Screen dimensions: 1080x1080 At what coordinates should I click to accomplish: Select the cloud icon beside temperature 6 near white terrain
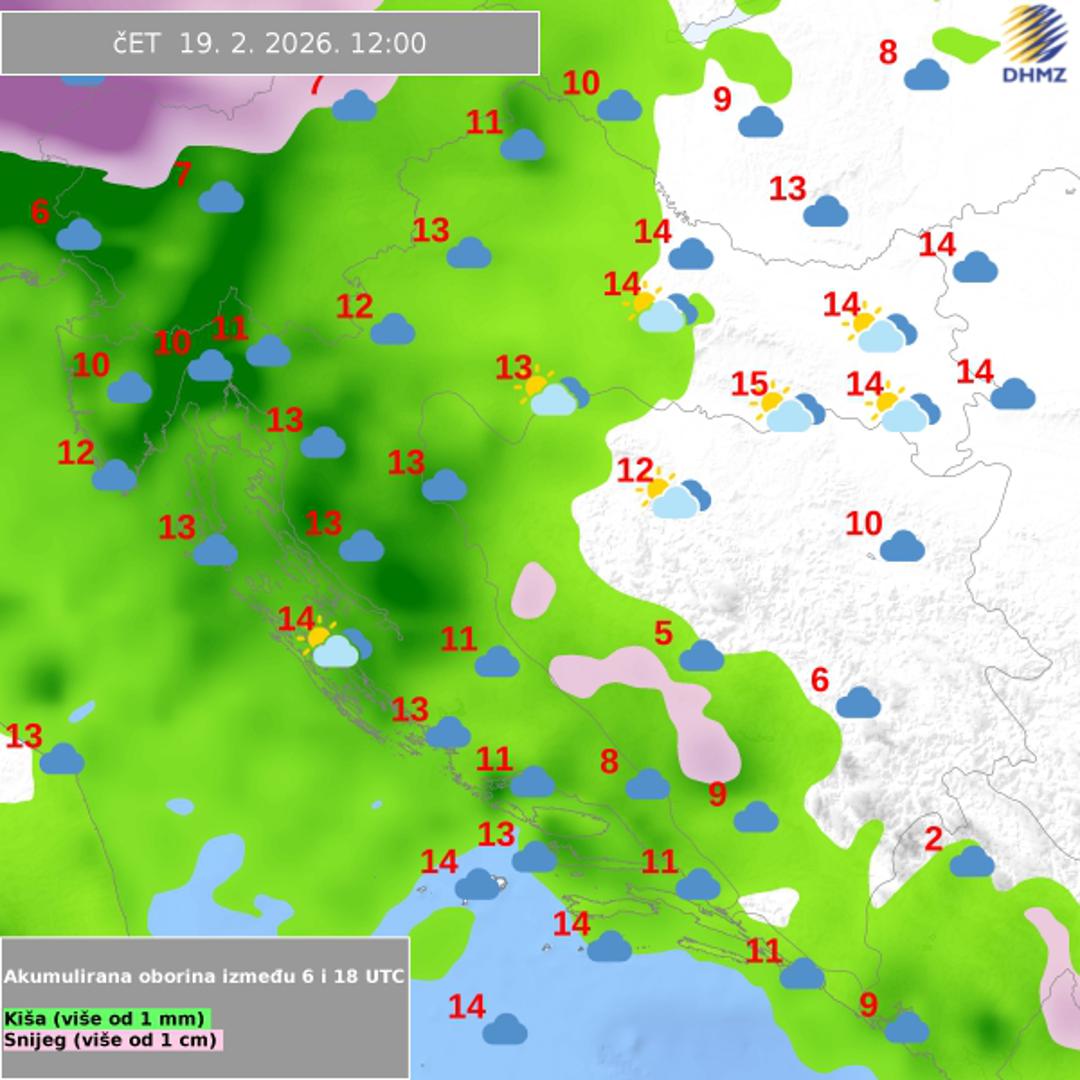click(858, 703)
